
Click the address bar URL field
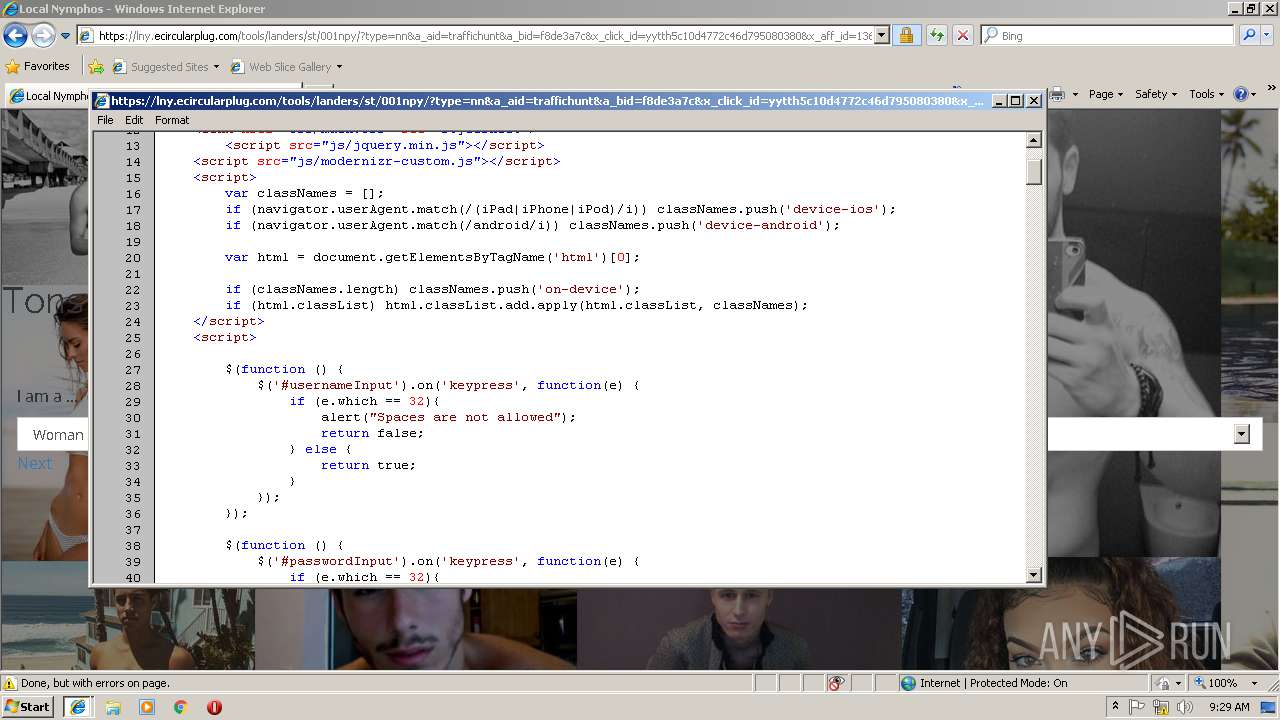[x=475, y=36]
